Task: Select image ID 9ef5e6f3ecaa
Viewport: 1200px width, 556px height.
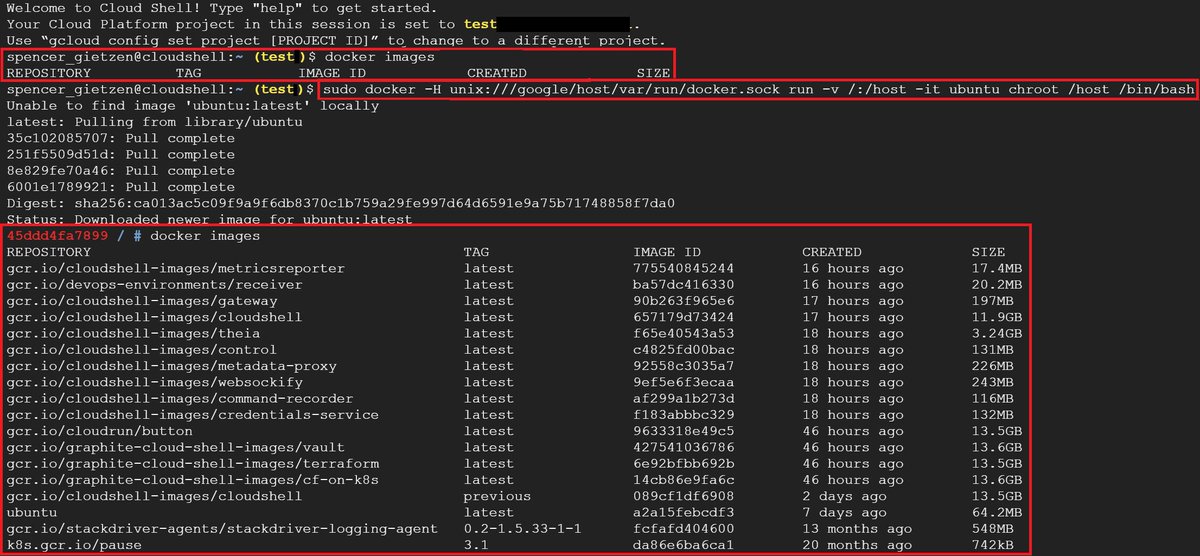Action: coord(684,382)
